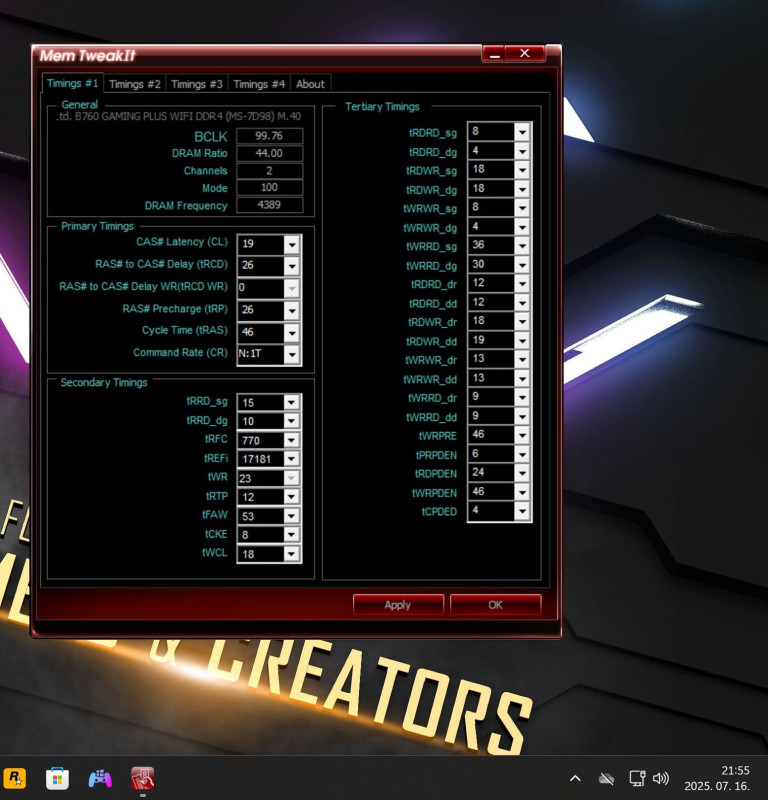The width and height of the screenshot is (768, 800).
Task: Expand RAS# Precharge (tRP) dropdown
Action: (x=292, y=310)
